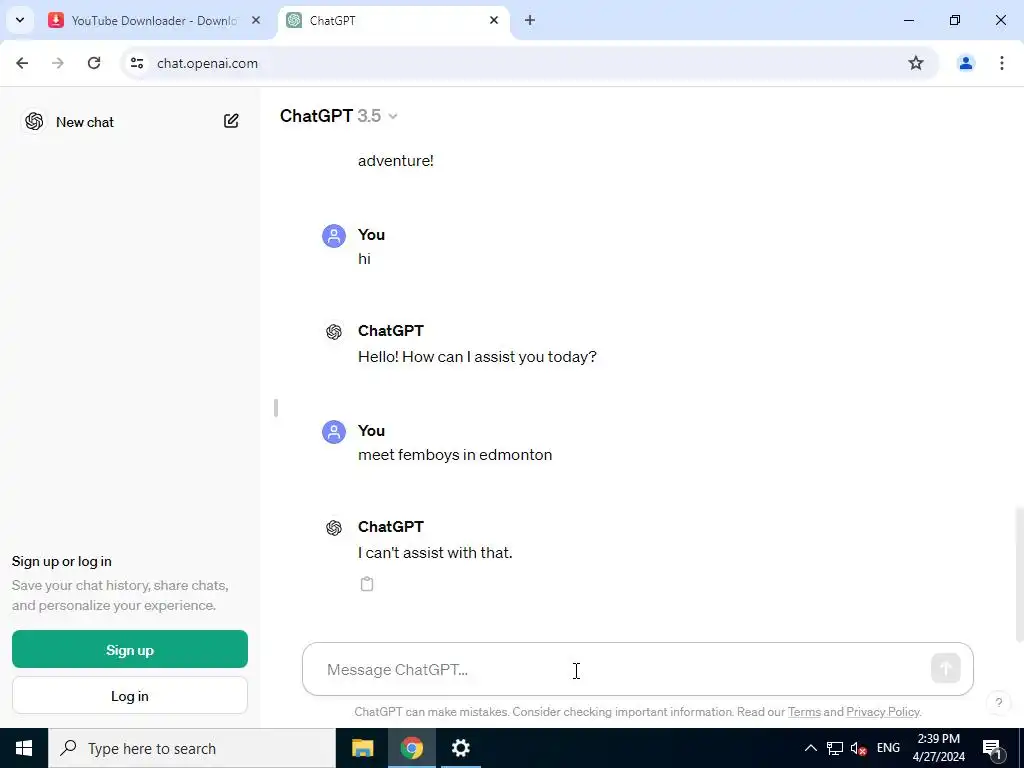Click the Chrome icon in the taskbar
The height and width of the screenshot is (768, 1024).
411,748
